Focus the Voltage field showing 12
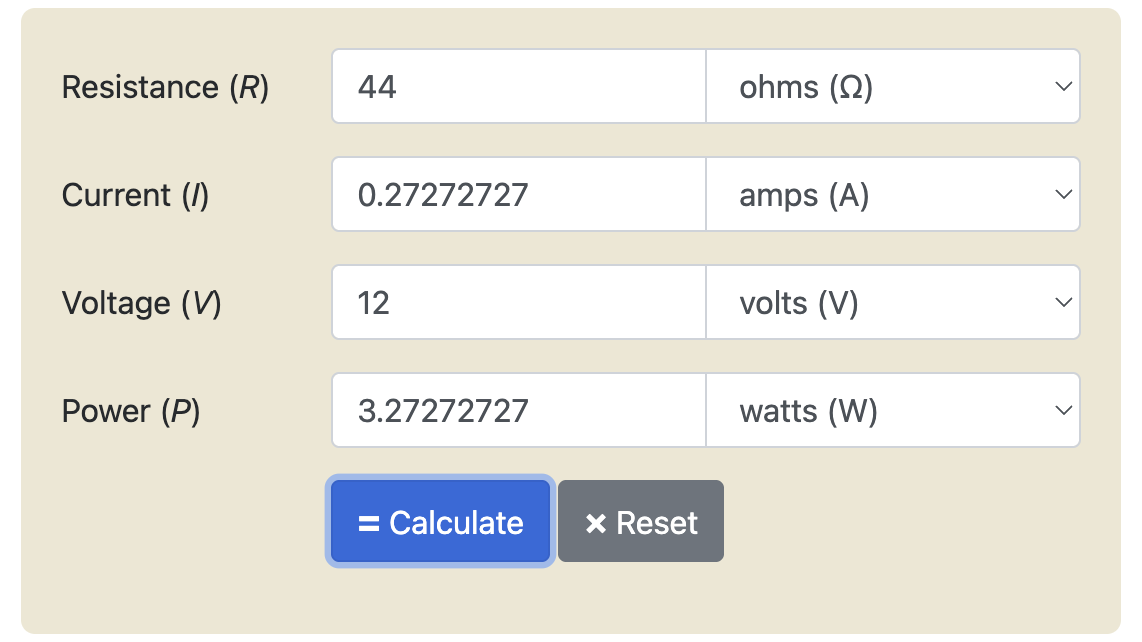1142x642 pixels. click(519, 302)
